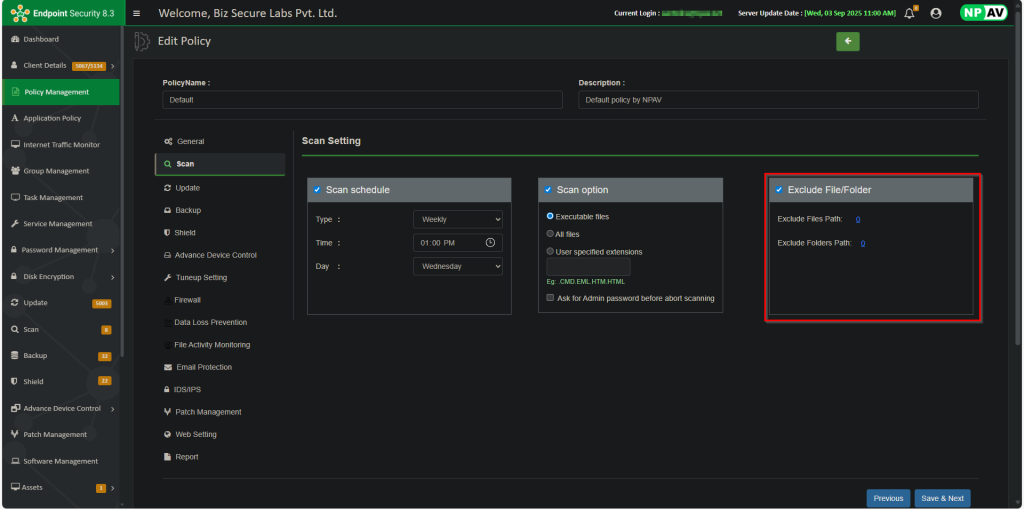Open the Email Protection policy tab
This screenshot has width=1024, height=509.
[203, 367]
